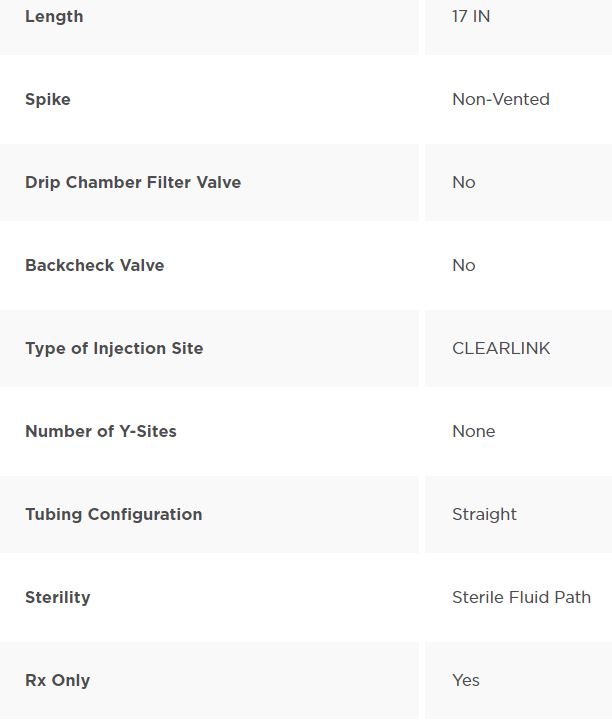
Task: Click the Number of Y-Sites label
Action: point(101,431)
